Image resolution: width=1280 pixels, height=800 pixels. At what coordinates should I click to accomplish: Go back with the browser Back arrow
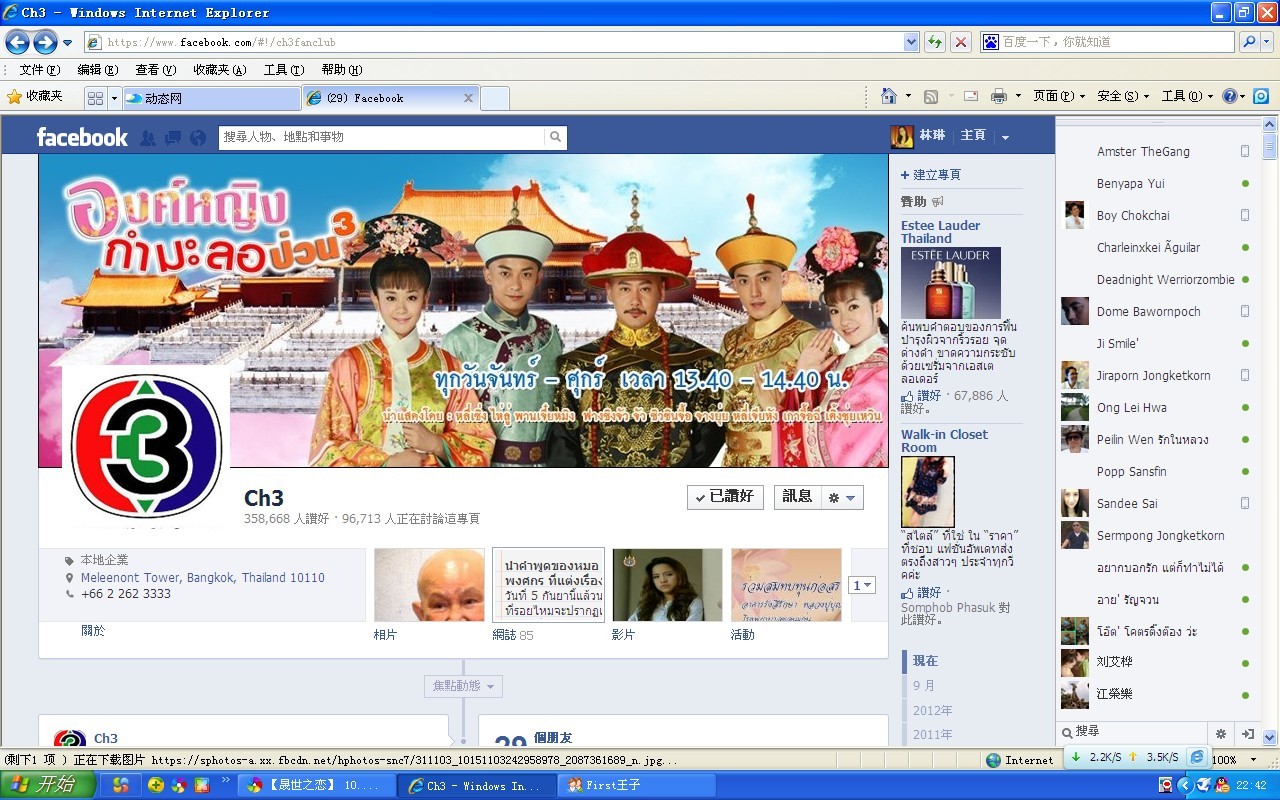[17, 42]
